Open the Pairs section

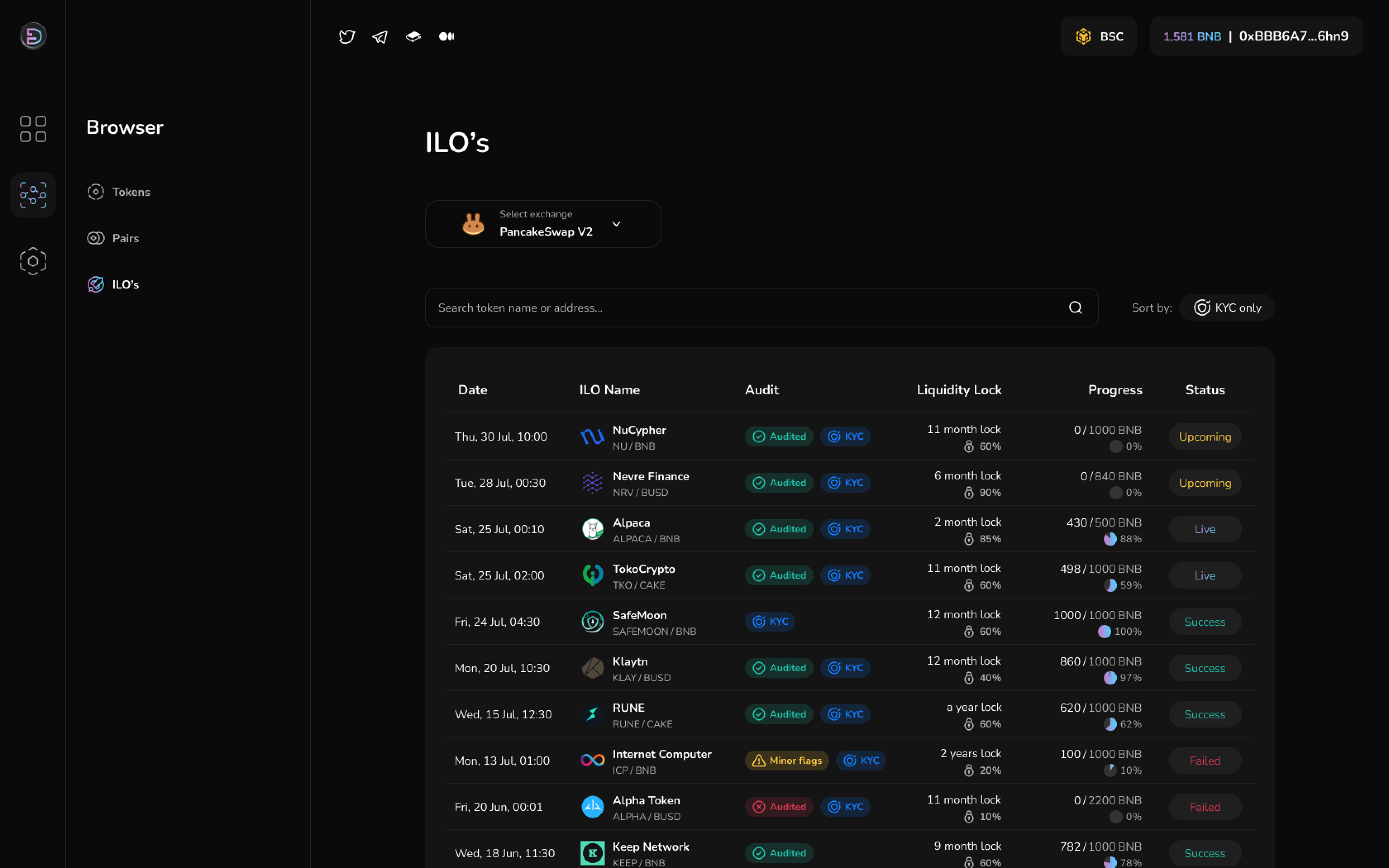pos(113,238)
